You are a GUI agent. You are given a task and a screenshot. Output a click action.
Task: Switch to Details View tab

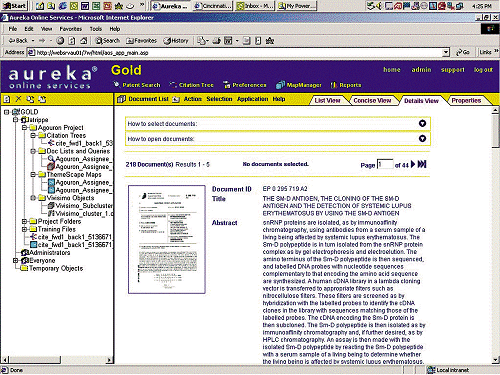point(421,100)
